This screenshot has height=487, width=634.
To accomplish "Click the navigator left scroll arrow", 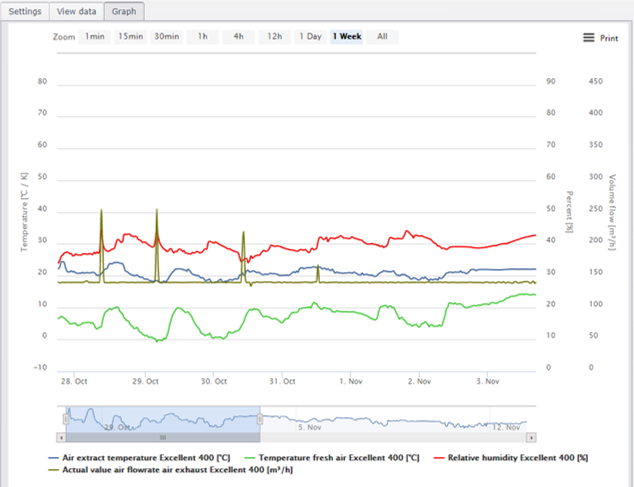I will 61,437.
